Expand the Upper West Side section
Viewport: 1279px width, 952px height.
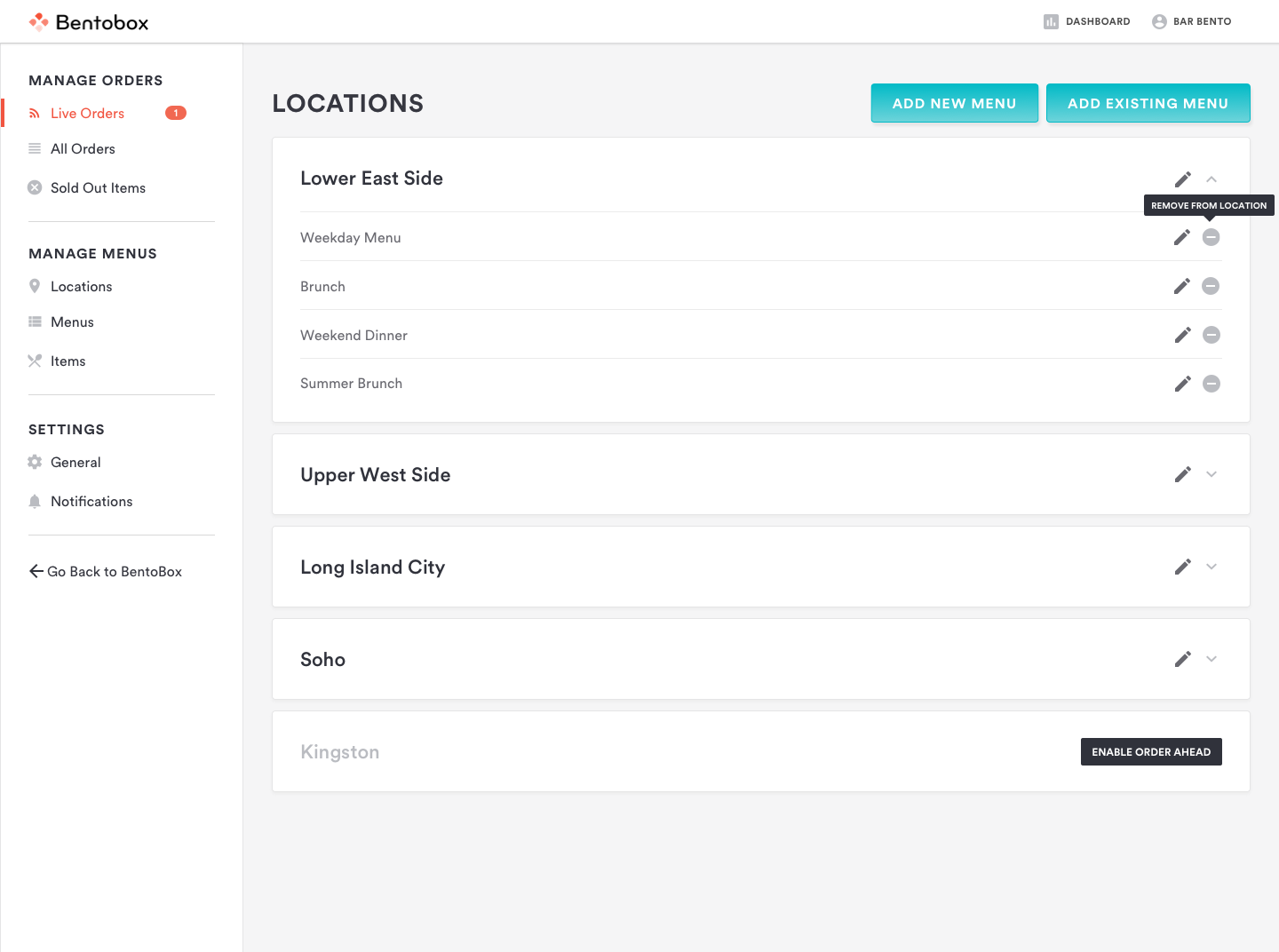click(x=1211, y=474)
